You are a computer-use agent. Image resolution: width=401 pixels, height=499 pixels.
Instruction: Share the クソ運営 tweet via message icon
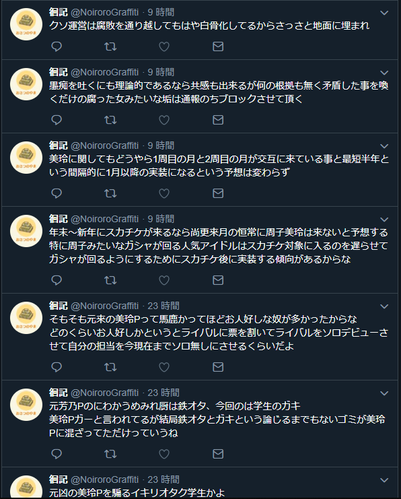click(218, 46)
